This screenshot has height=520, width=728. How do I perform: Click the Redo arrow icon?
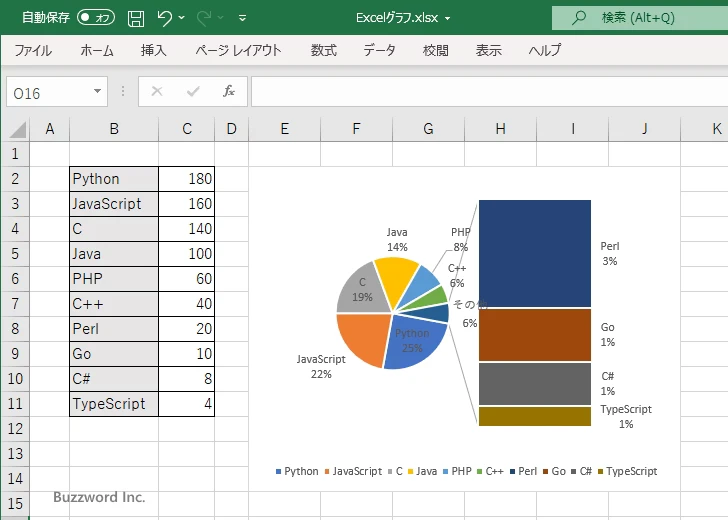(204, 18)
